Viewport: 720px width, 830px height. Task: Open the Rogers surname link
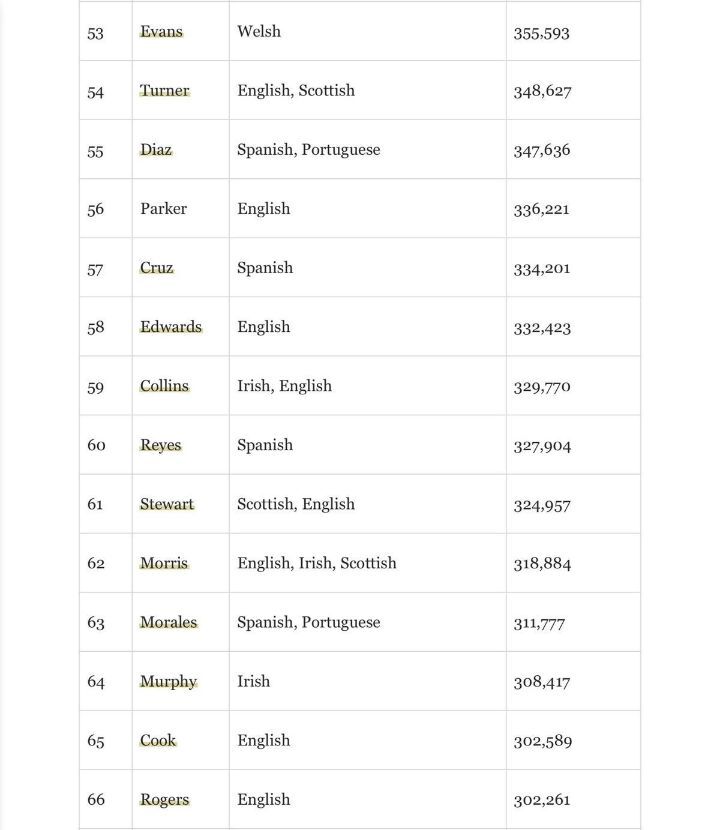click(164, 800)
